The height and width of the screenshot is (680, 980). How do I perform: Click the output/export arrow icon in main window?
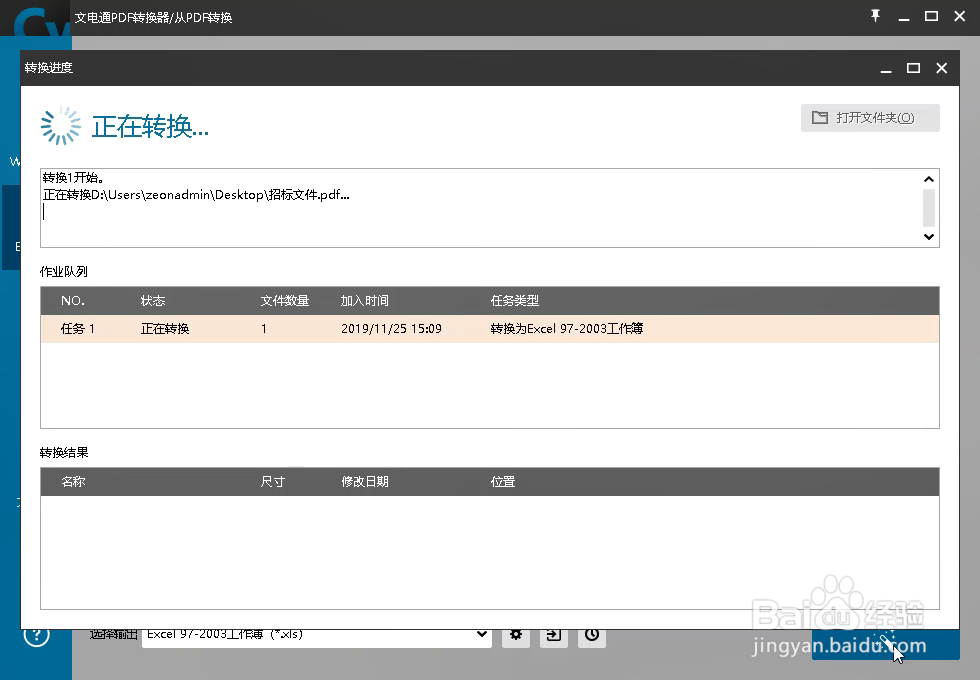point(554,635)
